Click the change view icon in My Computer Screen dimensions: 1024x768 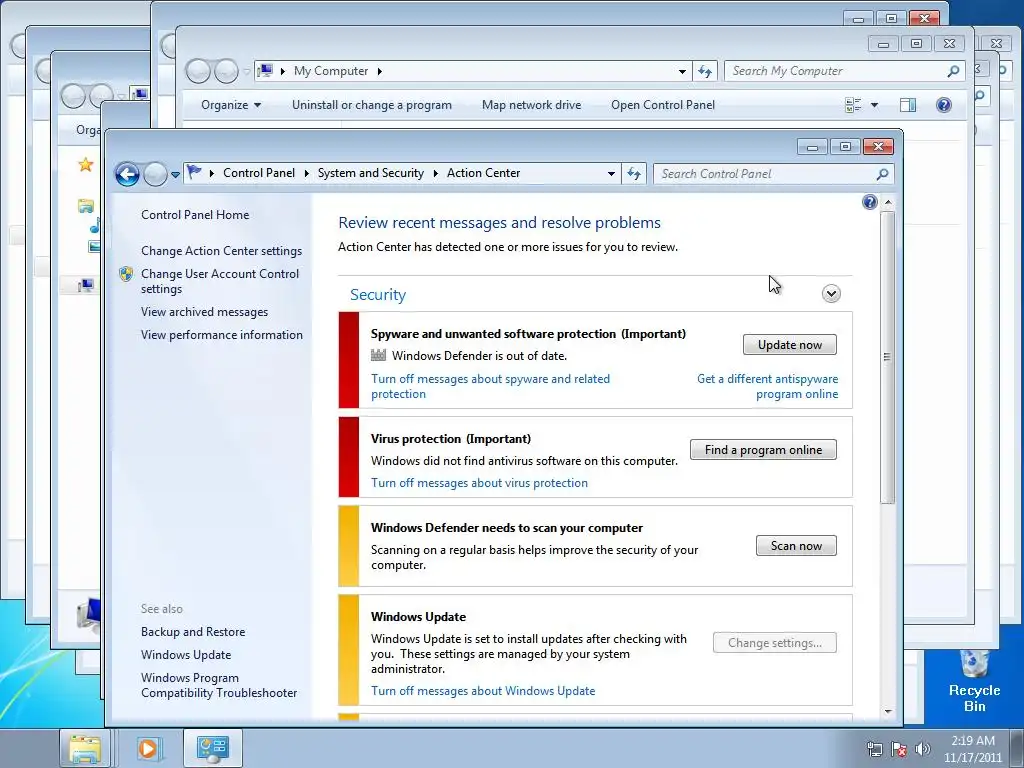(x=853, y=105)
